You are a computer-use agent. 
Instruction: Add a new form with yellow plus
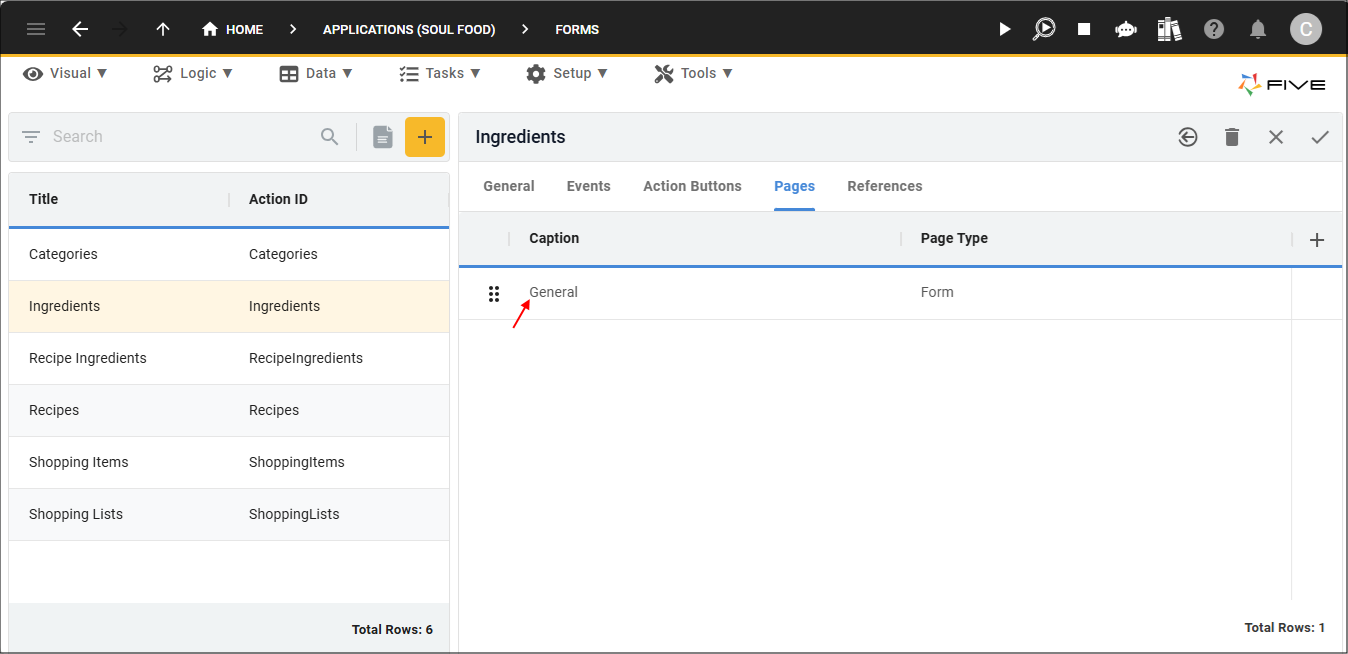425,137
